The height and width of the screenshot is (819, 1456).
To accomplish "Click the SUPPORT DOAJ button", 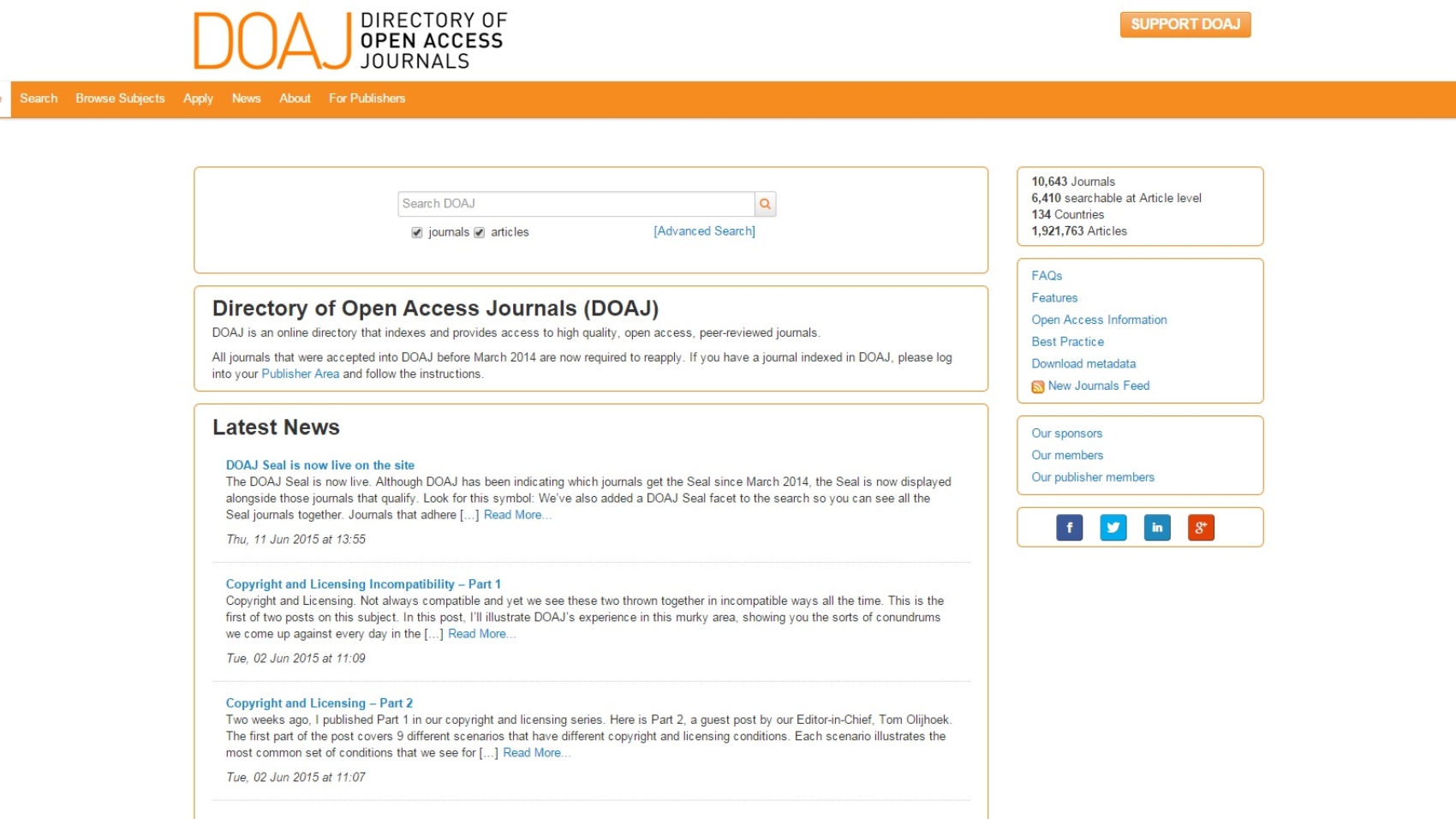I will coord(1185,24).
